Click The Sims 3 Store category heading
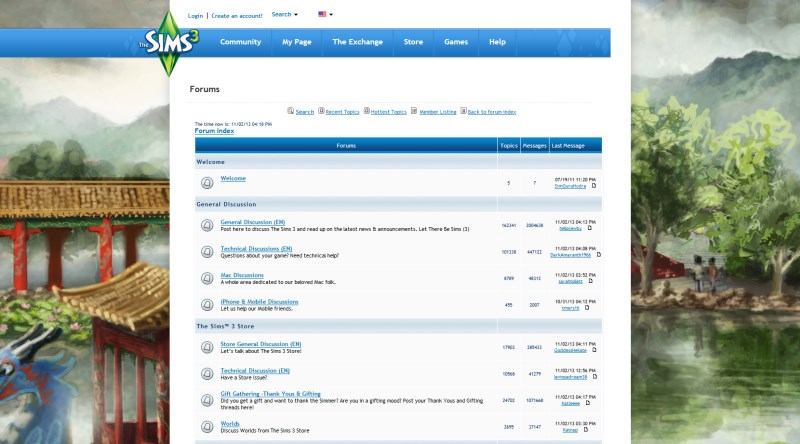 (225, 326)
